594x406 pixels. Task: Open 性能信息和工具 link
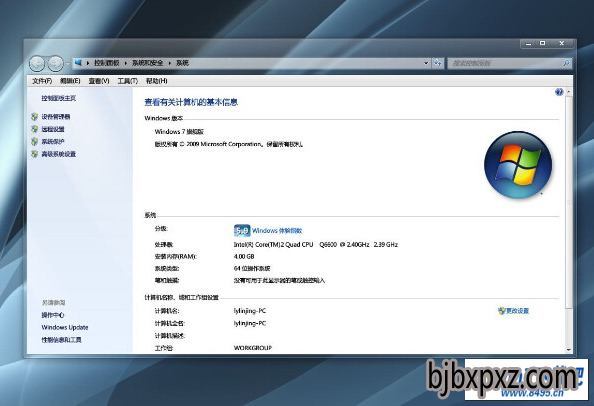click(61, 340)
